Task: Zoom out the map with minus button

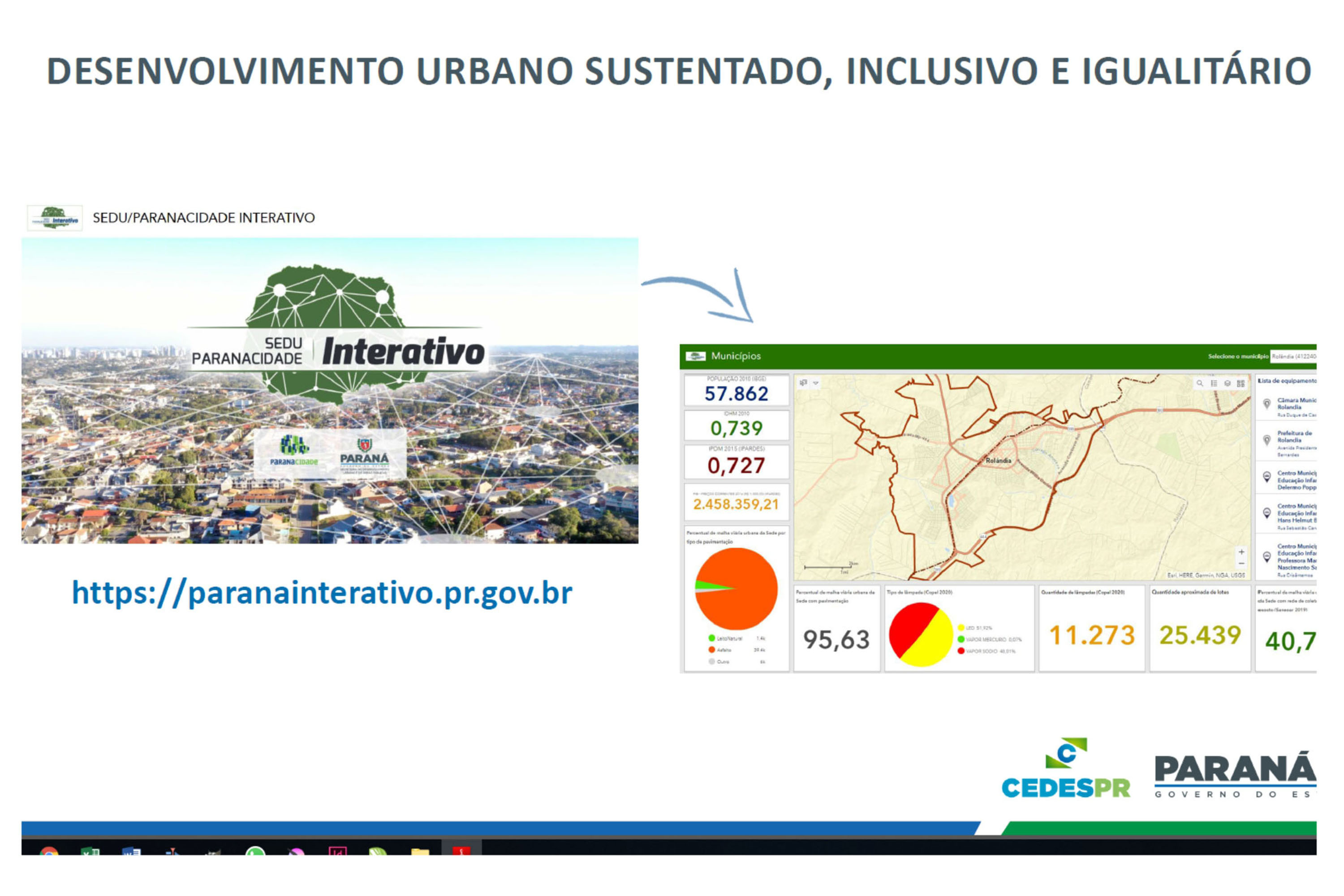Action: tap(1241, 564)
